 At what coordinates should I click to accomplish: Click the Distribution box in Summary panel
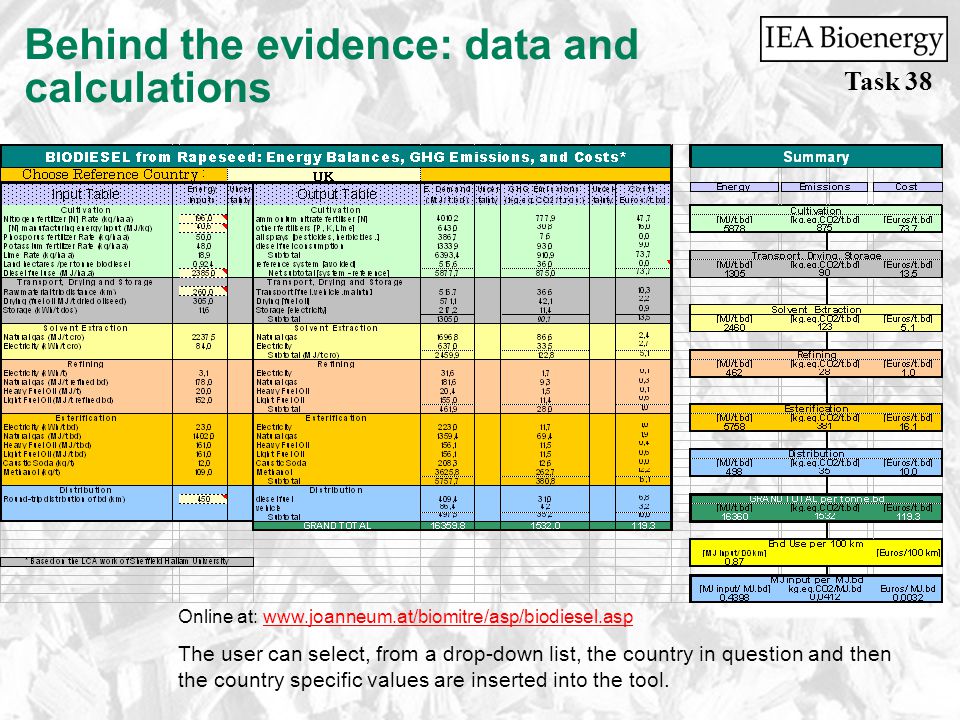(816, 463)
